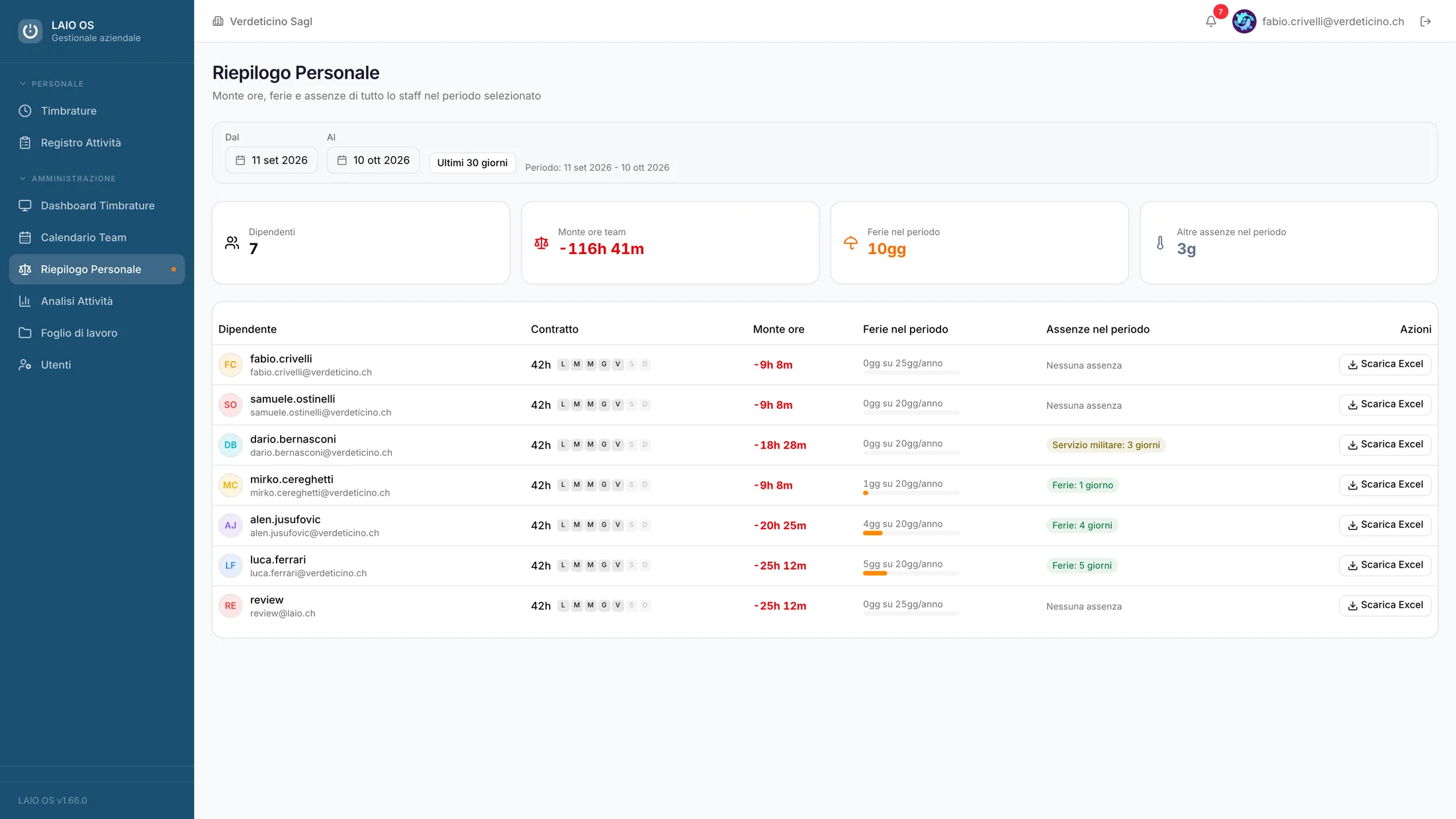Click the Verdeticino Sagl building icon
1456x819 pixels.
pyautogui.click(x=218, y=21)
